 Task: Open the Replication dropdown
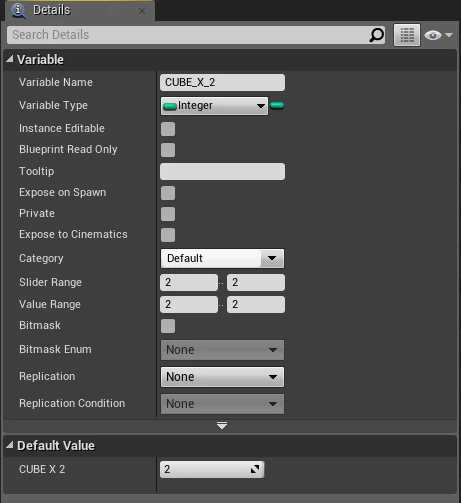[222, 377]
